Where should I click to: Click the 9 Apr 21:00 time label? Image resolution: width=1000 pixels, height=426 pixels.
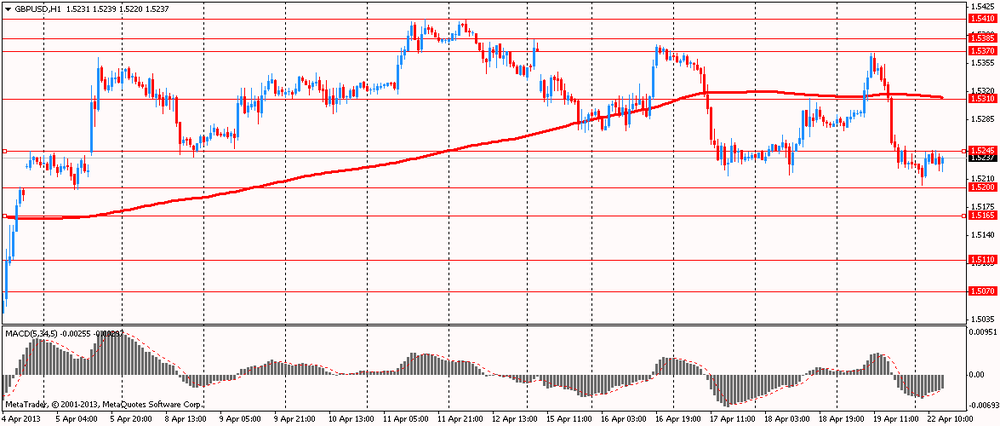coord(297,420)
